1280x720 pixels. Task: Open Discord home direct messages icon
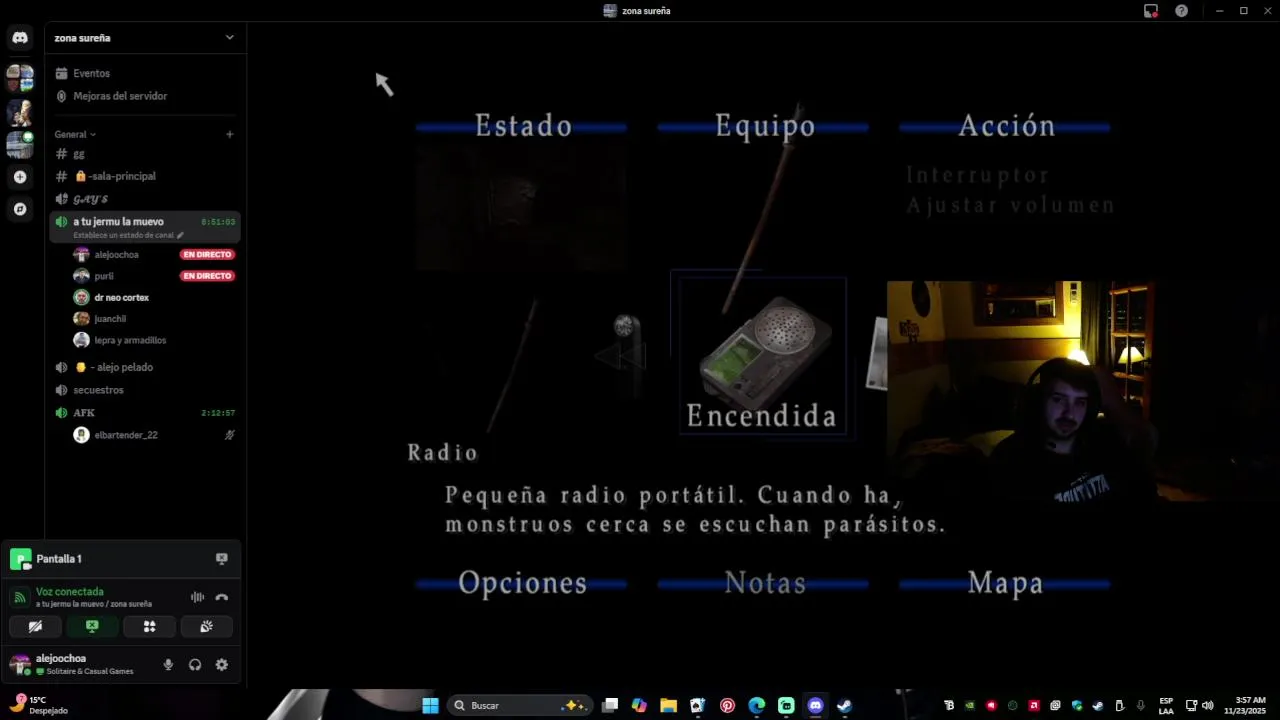pyautogui.click(x=20, y=38)
